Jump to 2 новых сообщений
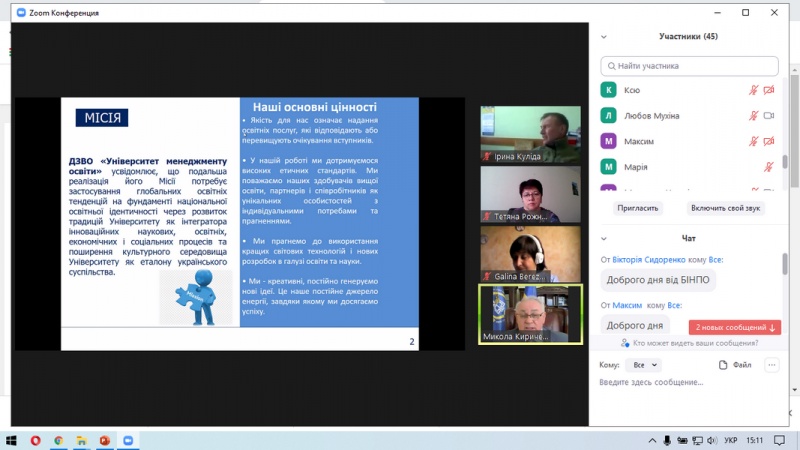 click(735, 327)
